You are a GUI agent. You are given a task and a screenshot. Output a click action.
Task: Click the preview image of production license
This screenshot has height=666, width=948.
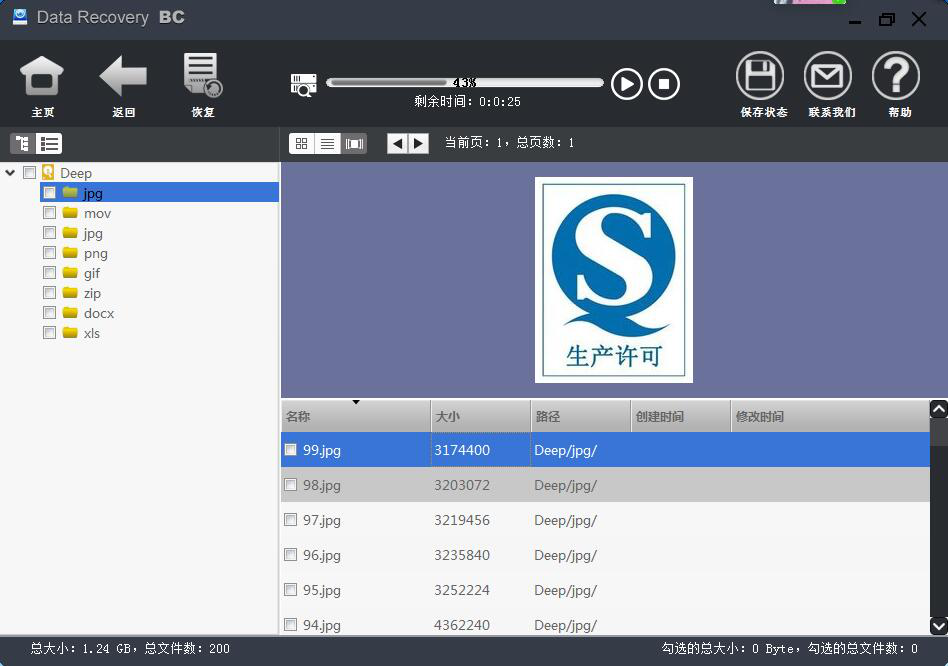614,280
